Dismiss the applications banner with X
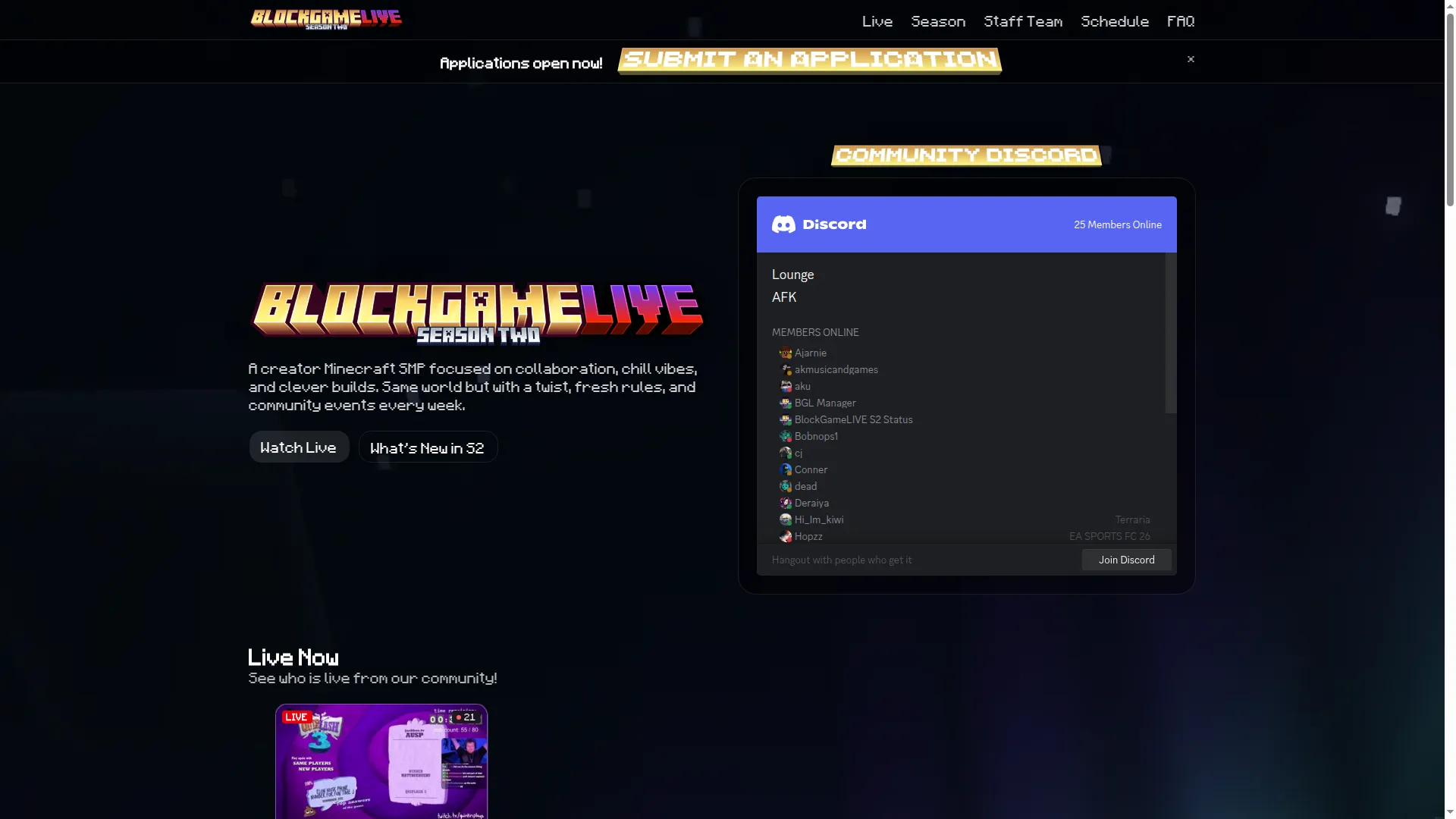The width and height of the screenshot is (1456, 819). pos(1191,59)
